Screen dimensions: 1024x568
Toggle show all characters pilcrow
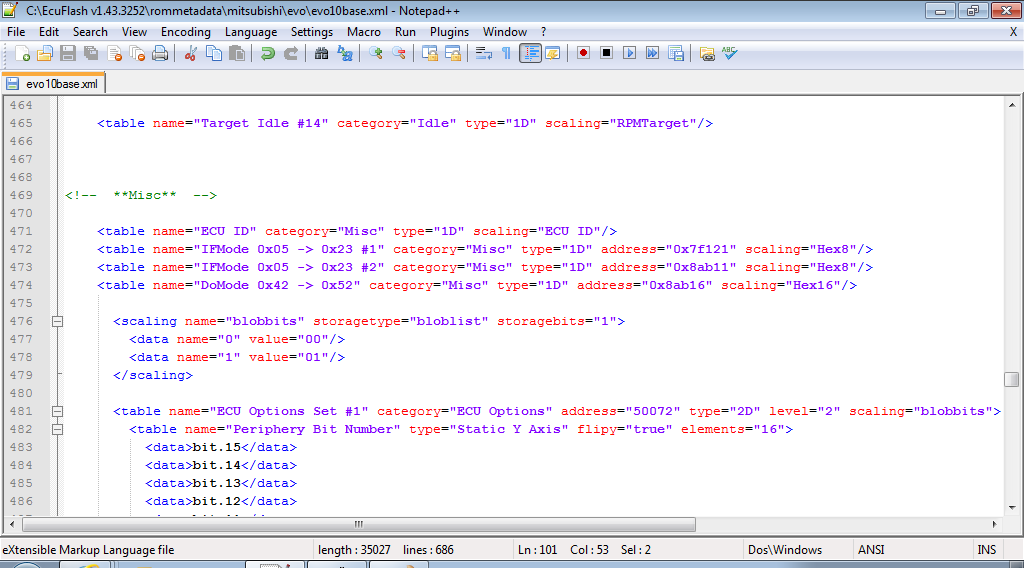tap(506, 53)
